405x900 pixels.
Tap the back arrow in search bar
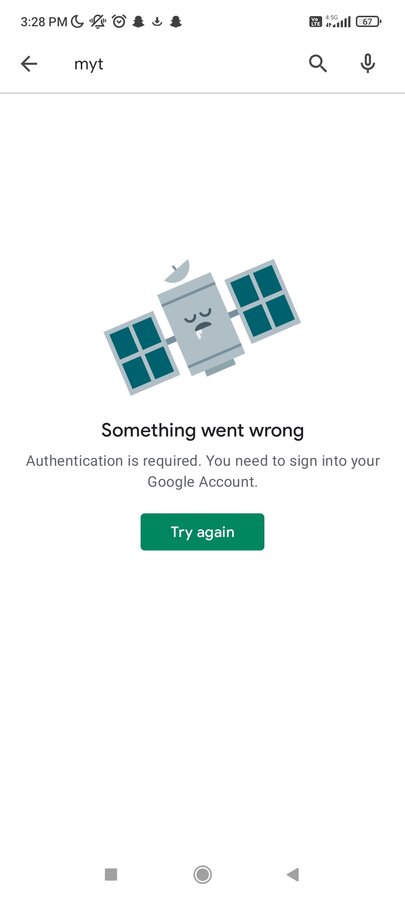coord(29,64)
